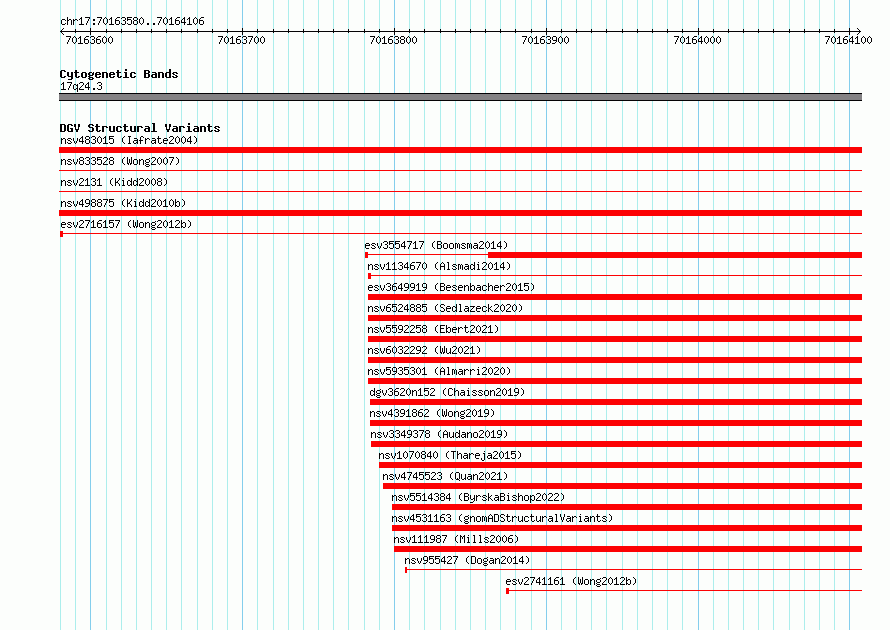Click the gray 17q24.3 cytogenetic band bar

[460, 97]
